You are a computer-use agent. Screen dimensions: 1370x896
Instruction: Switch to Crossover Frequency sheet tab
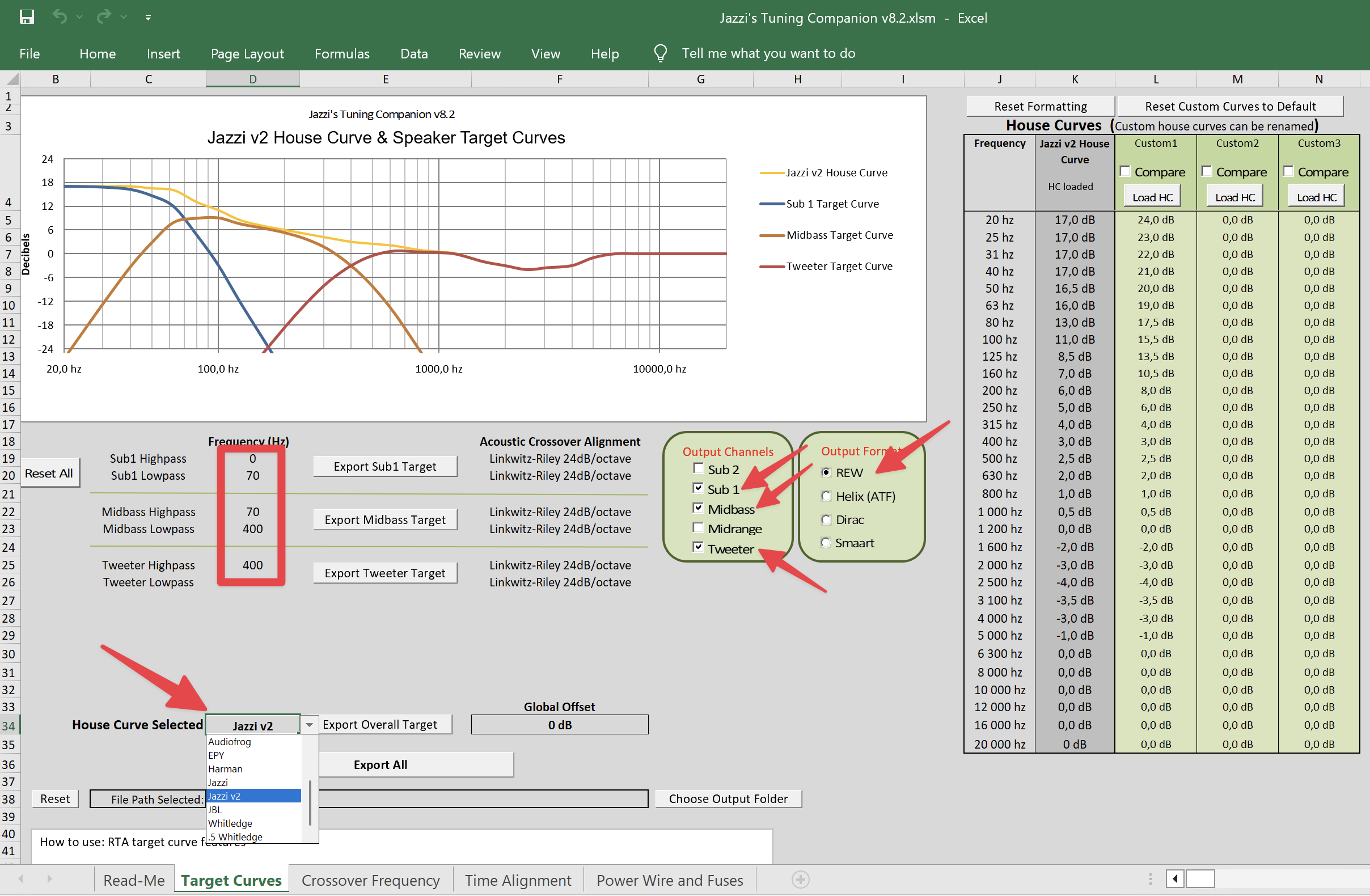coord(370,880)
